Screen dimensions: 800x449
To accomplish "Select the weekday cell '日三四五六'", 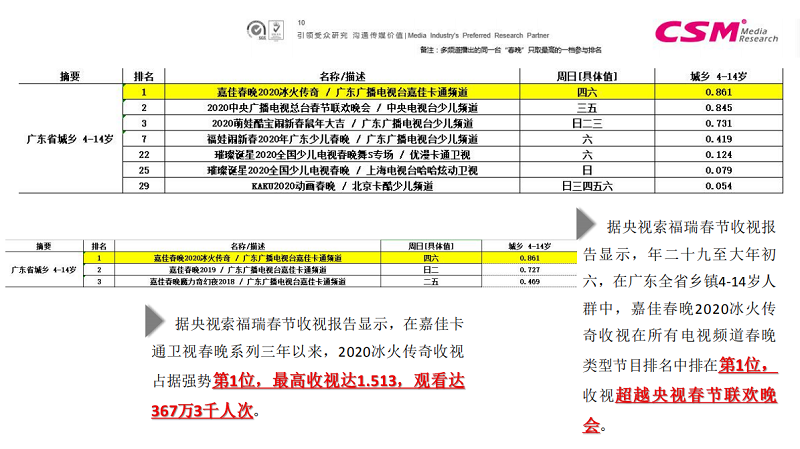I will 587,186.
